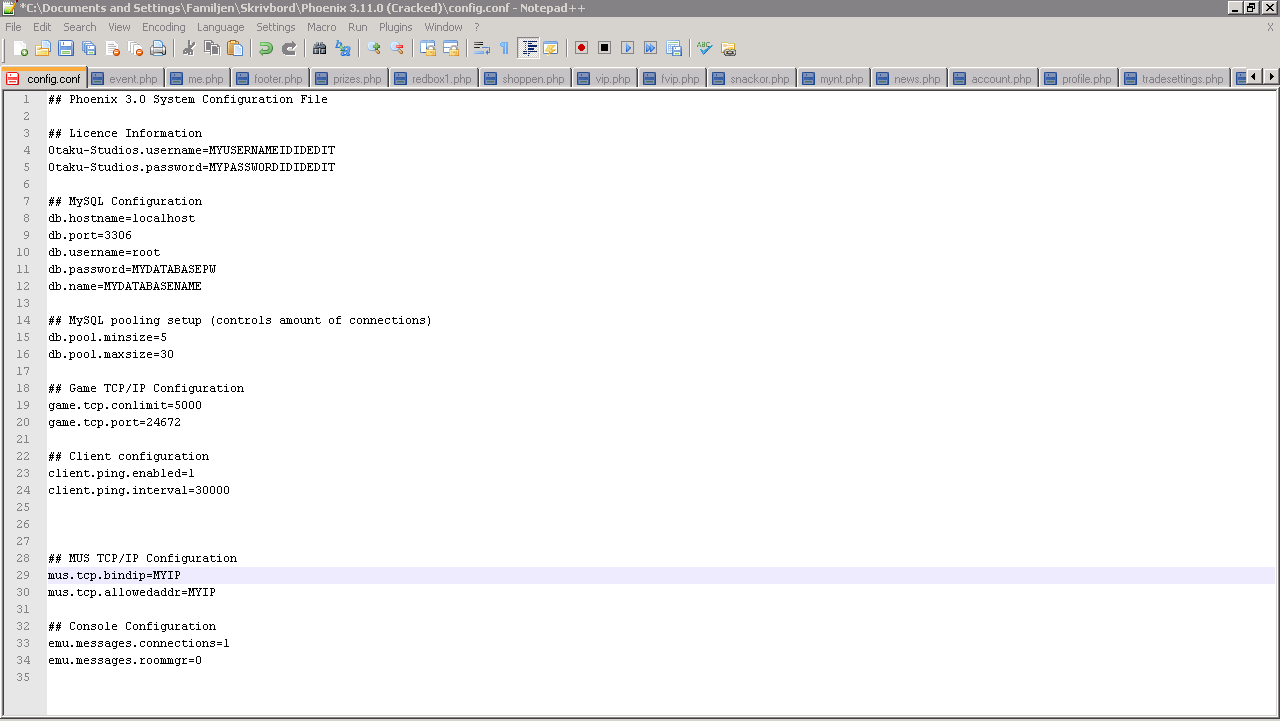Stop macro recording with the black square
This screenshot has height=721, width=1280.
tap(604, 48)
